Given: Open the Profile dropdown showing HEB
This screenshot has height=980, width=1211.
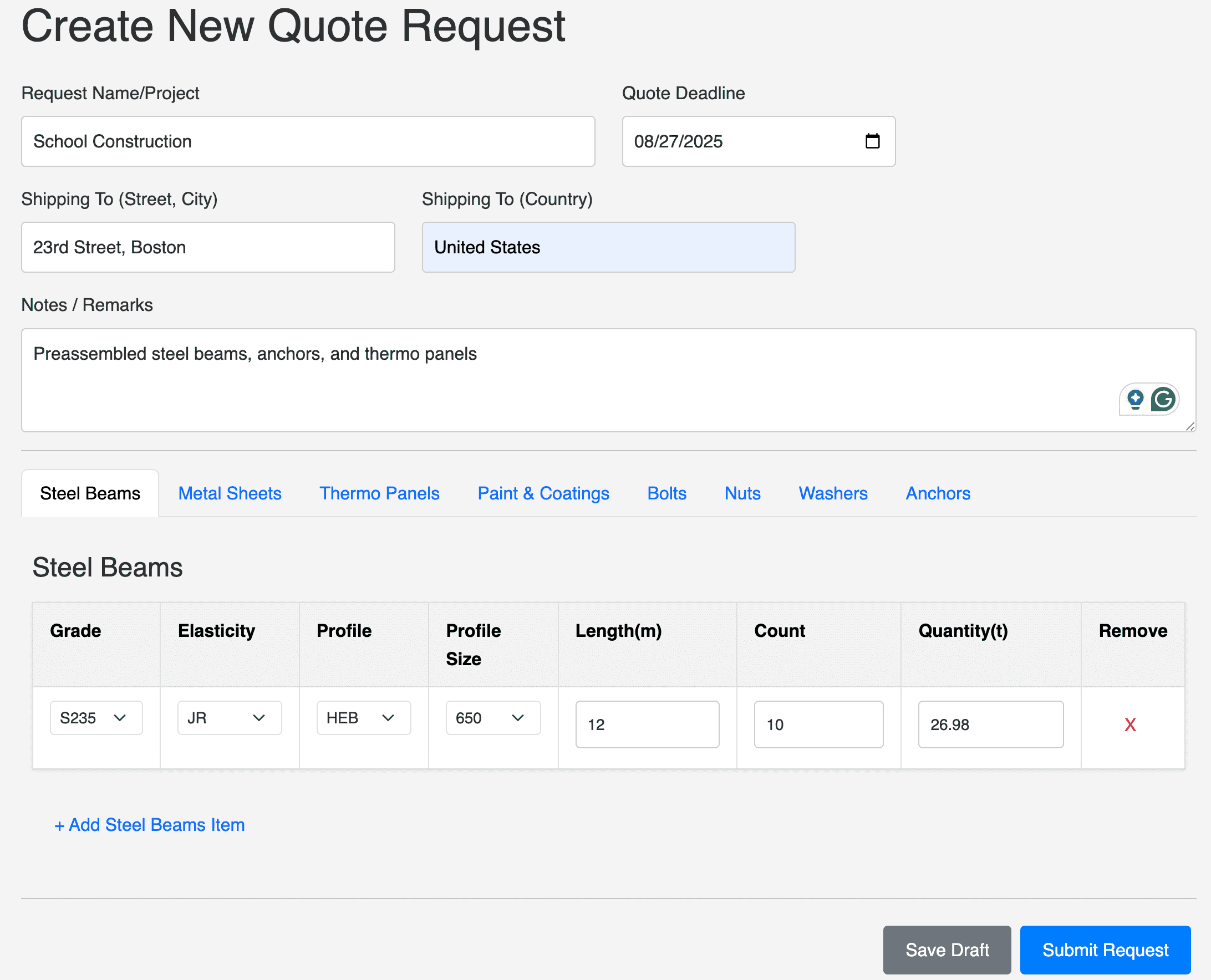Looking at the screenshot, I should 363,717.
